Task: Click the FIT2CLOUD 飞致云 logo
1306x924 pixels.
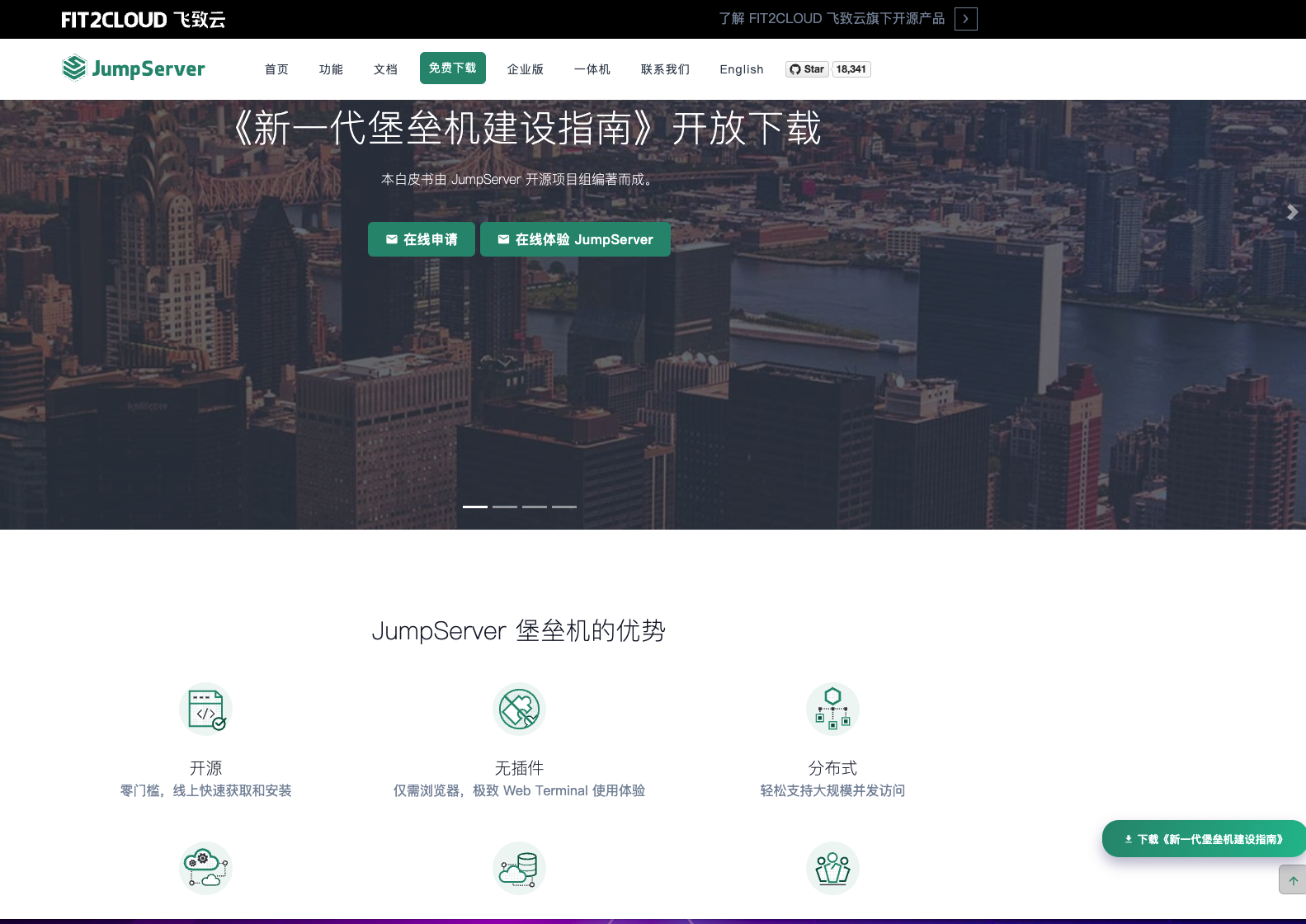Action: 144,20
